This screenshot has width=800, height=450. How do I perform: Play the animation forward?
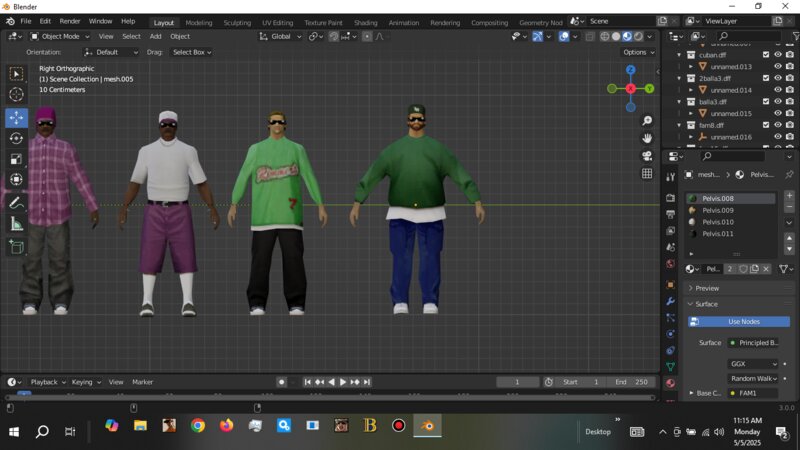343,382
